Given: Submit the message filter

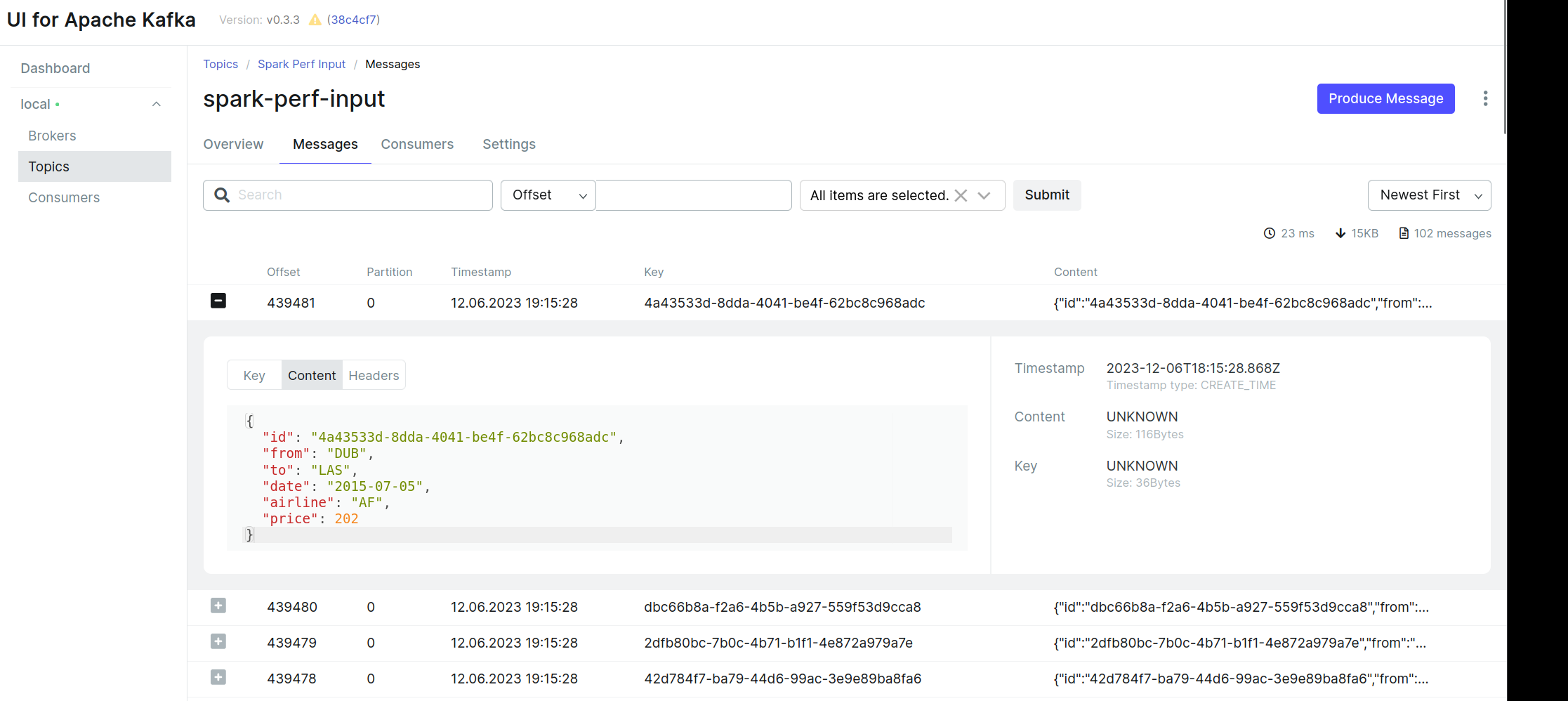Looking at the screenshot, I should click(1047, 195).
